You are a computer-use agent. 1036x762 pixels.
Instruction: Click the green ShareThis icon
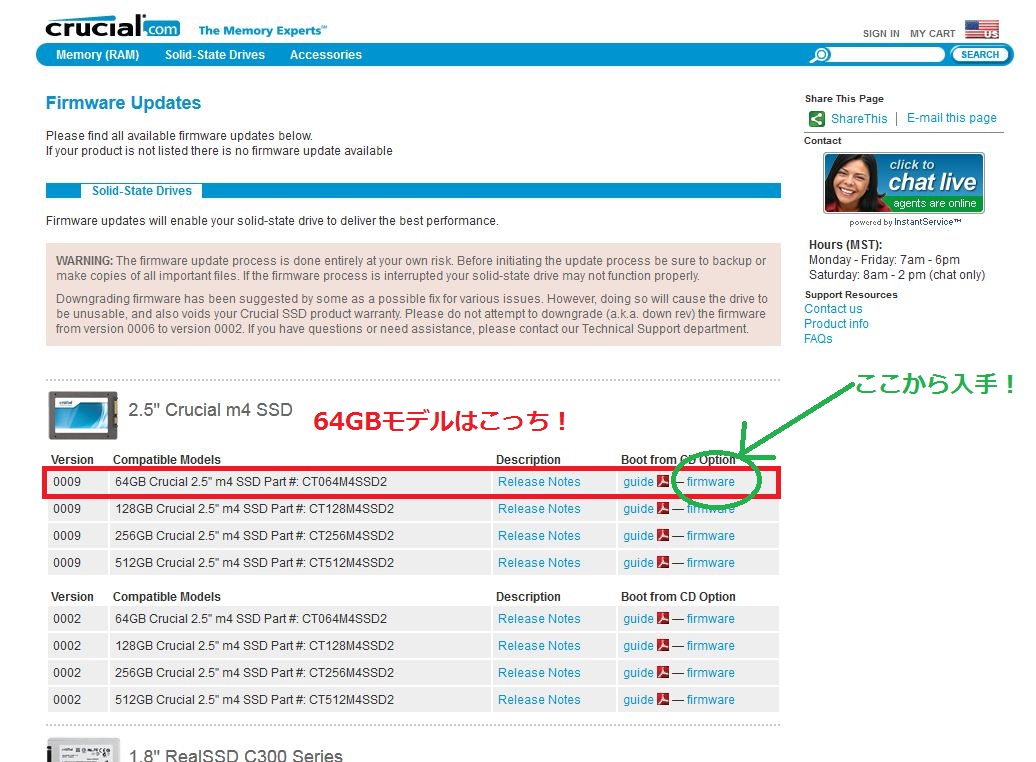tap(817, 119)
